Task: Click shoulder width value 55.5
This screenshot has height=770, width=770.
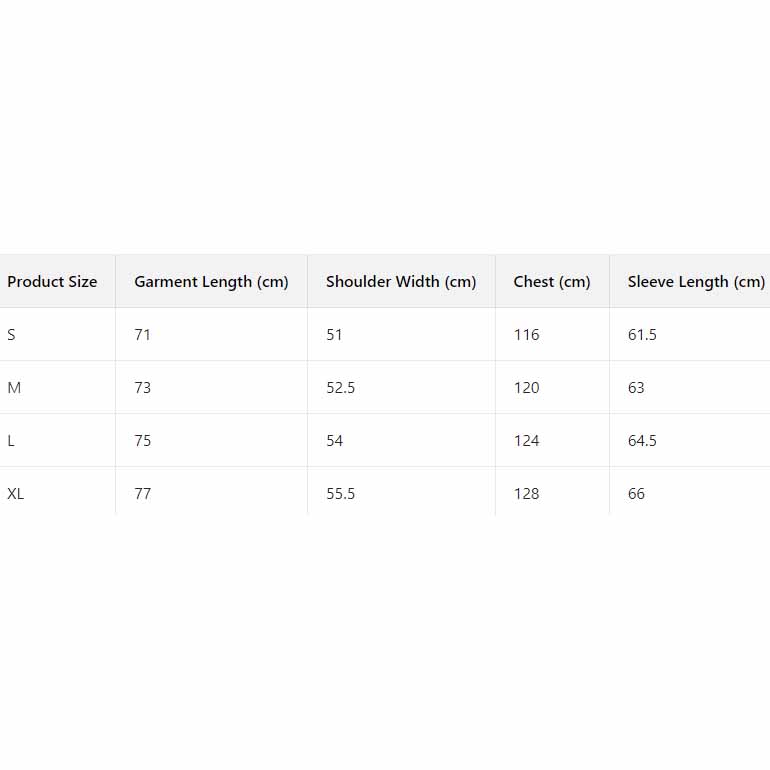Action: [x=341, y=494]
